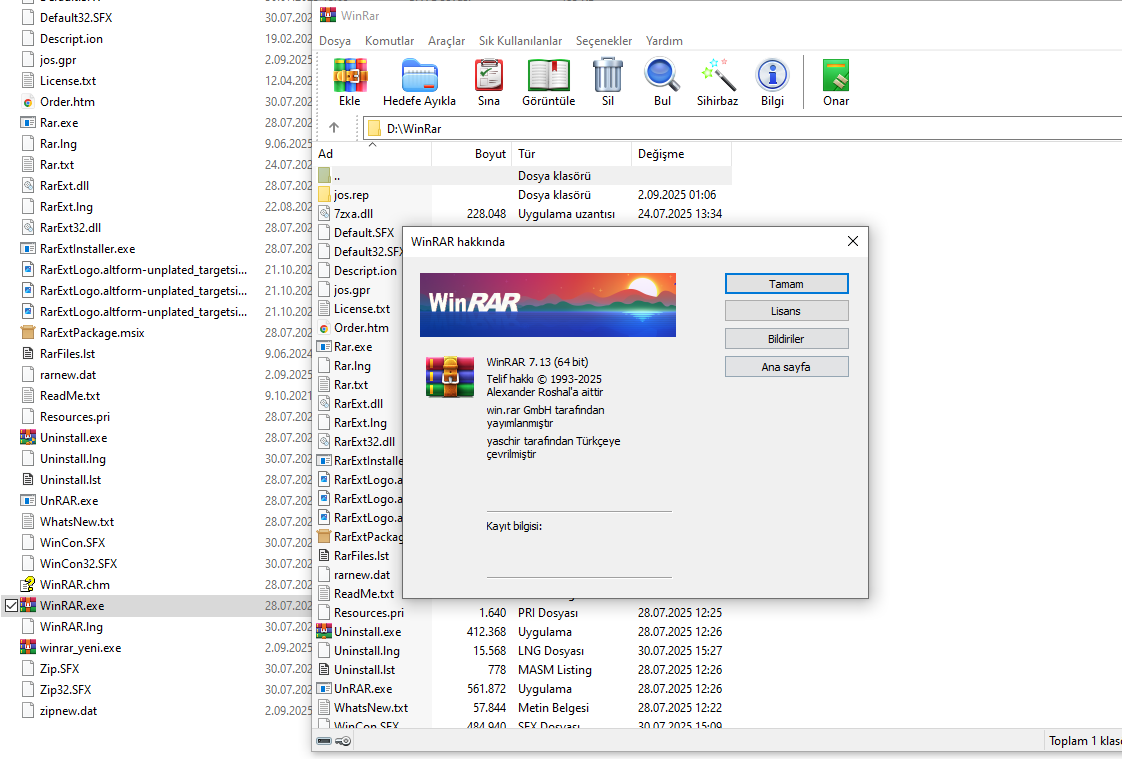Click the WinRAR.chm help file icon in left list
The width and height of the screenshot is (1122, 759).
pyautogui.click(x=27, y=584)
